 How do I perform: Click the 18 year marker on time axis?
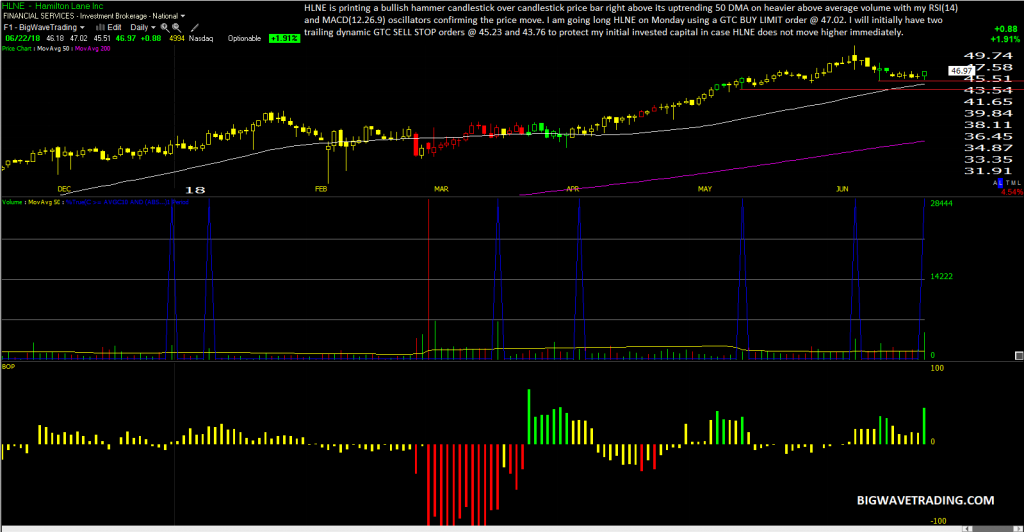[195, 190]
